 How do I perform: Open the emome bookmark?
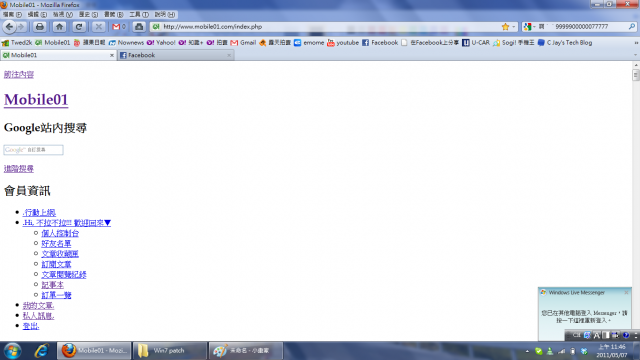[x=309, y=42]
